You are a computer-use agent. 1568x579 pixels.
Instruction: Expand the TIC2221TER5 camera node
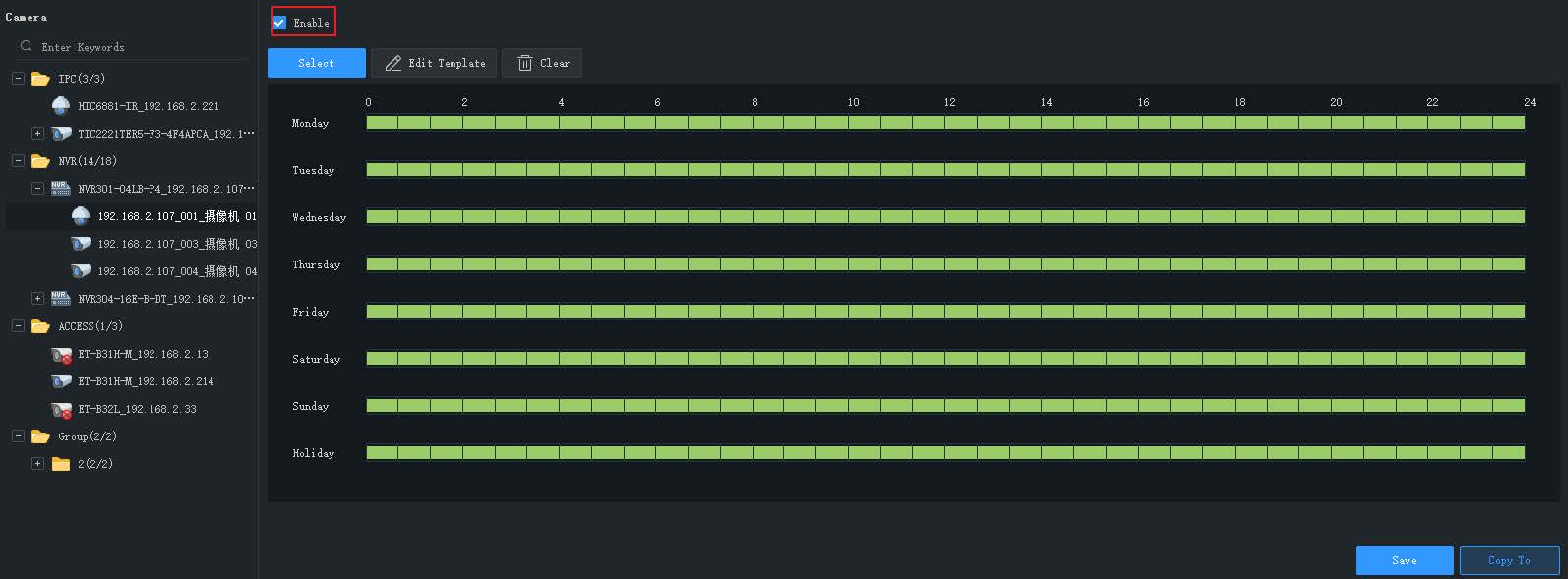coord(37,133)
